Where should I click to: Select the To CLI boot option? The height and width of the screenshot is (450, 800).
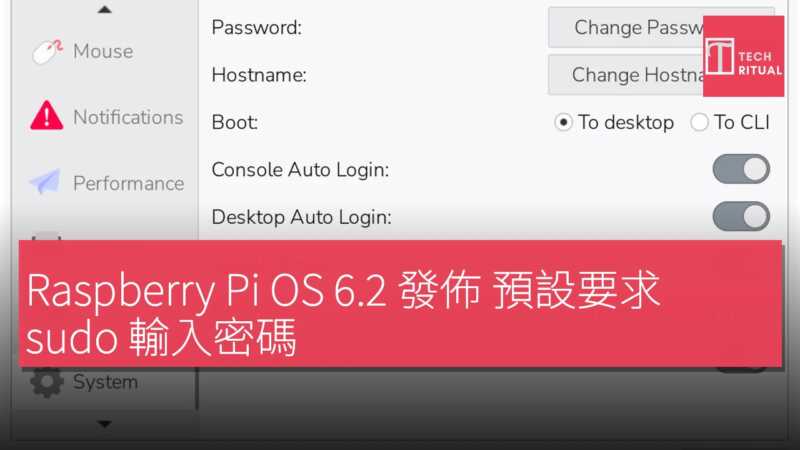coord(696,122)
